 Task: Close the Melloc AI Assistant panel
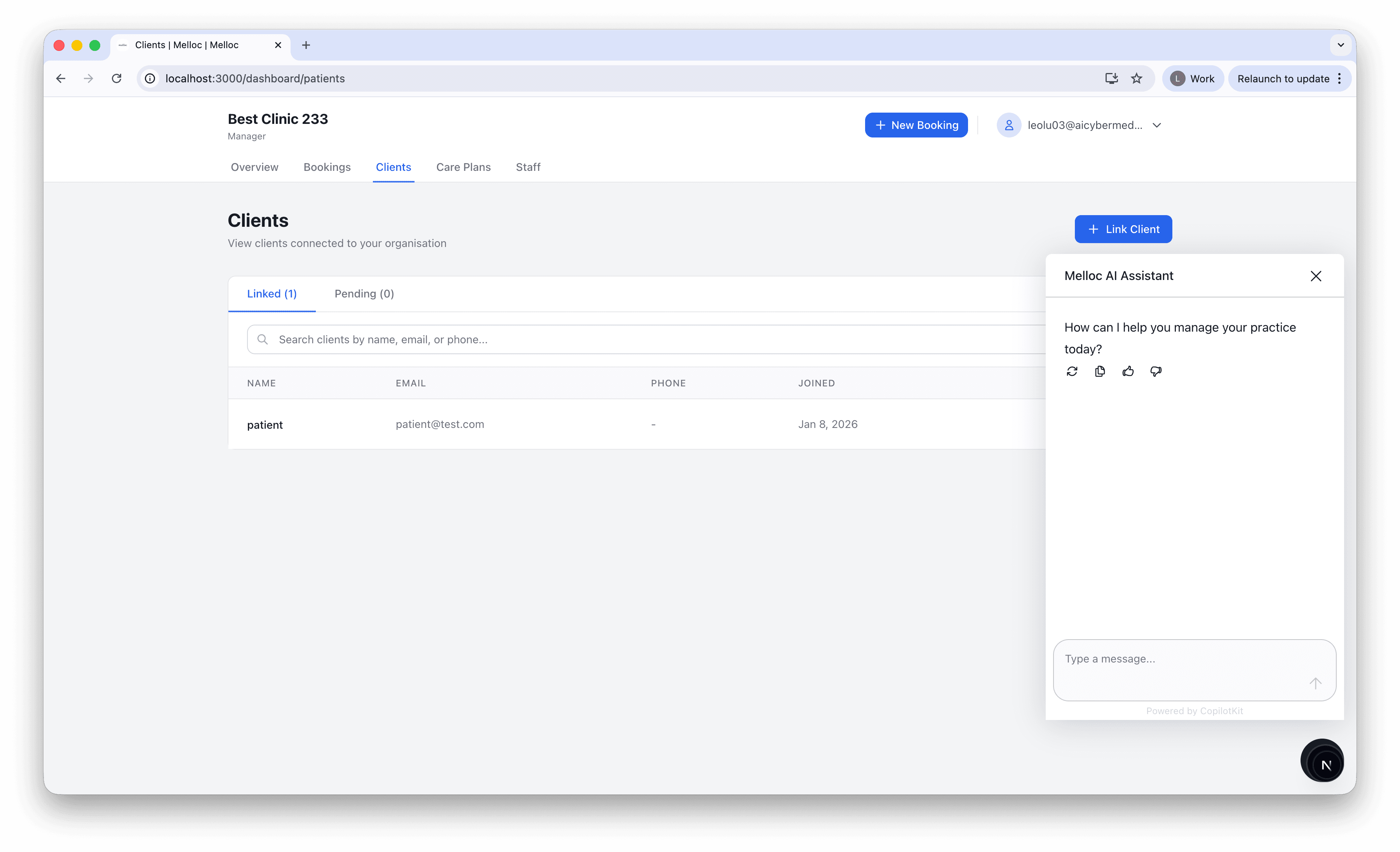coord(1316,276)
